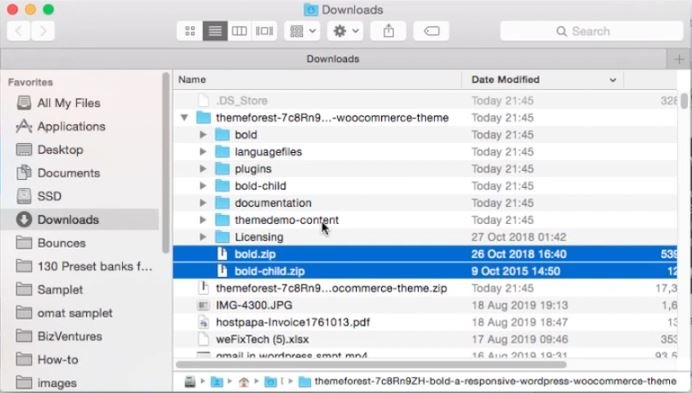Click the sidebar vertical scrollbar
Screen dimensions: 692x393
tap(166, 163)
